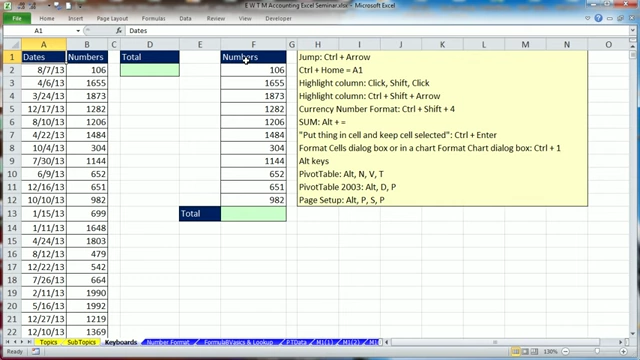Viewport: 640px width, 360px height.
Task: Select column F header
Action: point(253,44)
